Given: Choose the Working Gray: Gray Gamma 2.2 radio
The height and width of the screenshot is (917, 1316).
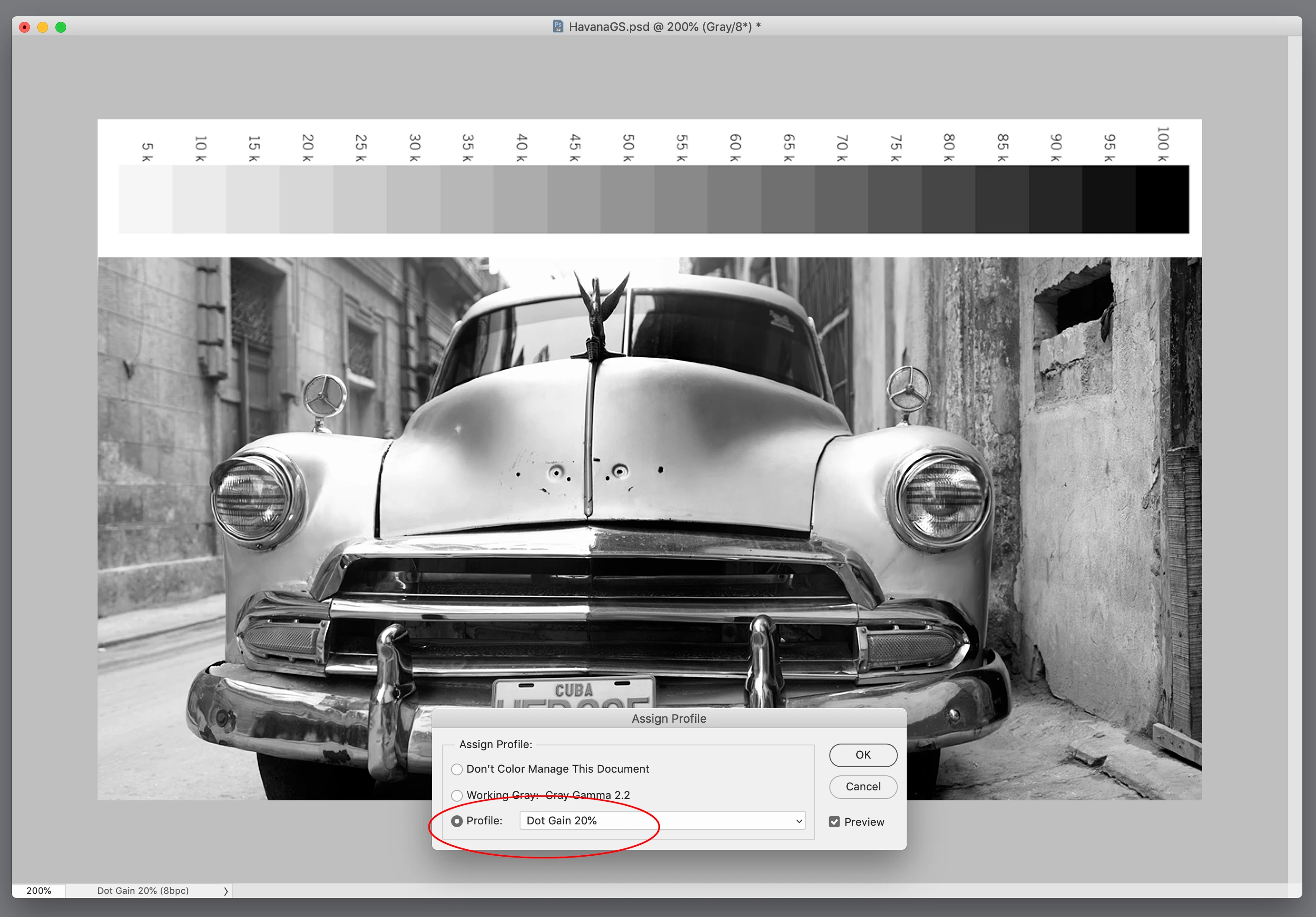Looking at the screenshot, I should (457, 795).
